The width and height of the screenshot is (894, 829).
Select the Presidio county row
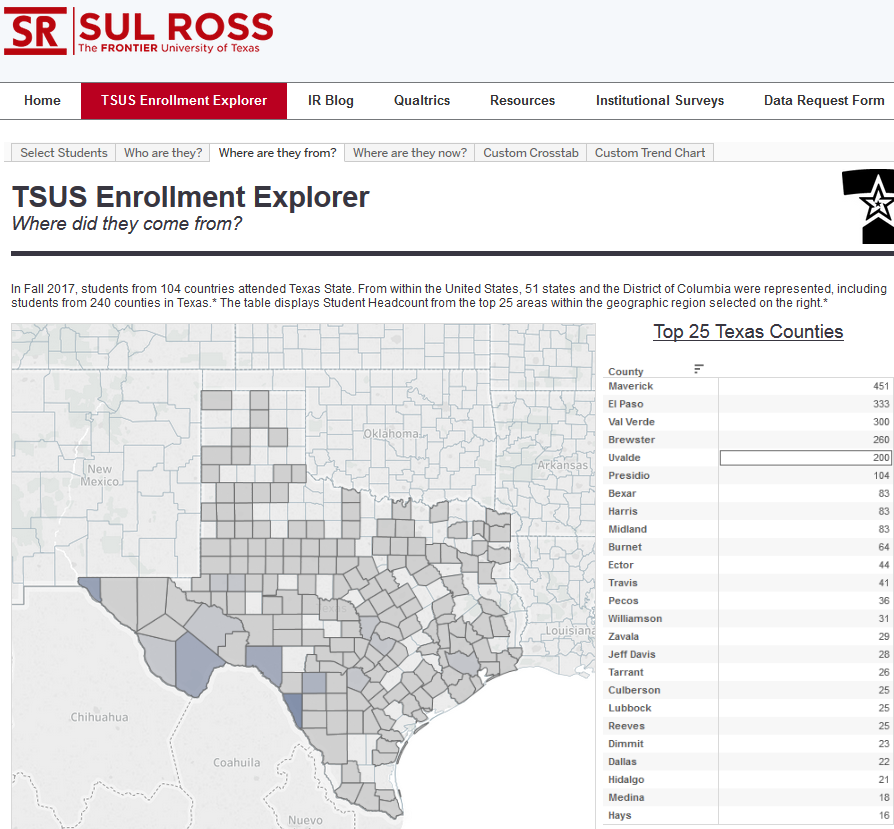748,476
